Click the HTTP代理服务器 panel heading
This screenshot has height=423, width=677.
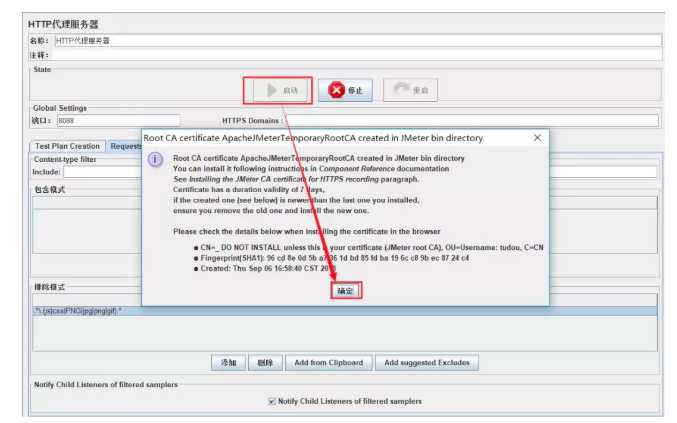[x=63, y=24]
